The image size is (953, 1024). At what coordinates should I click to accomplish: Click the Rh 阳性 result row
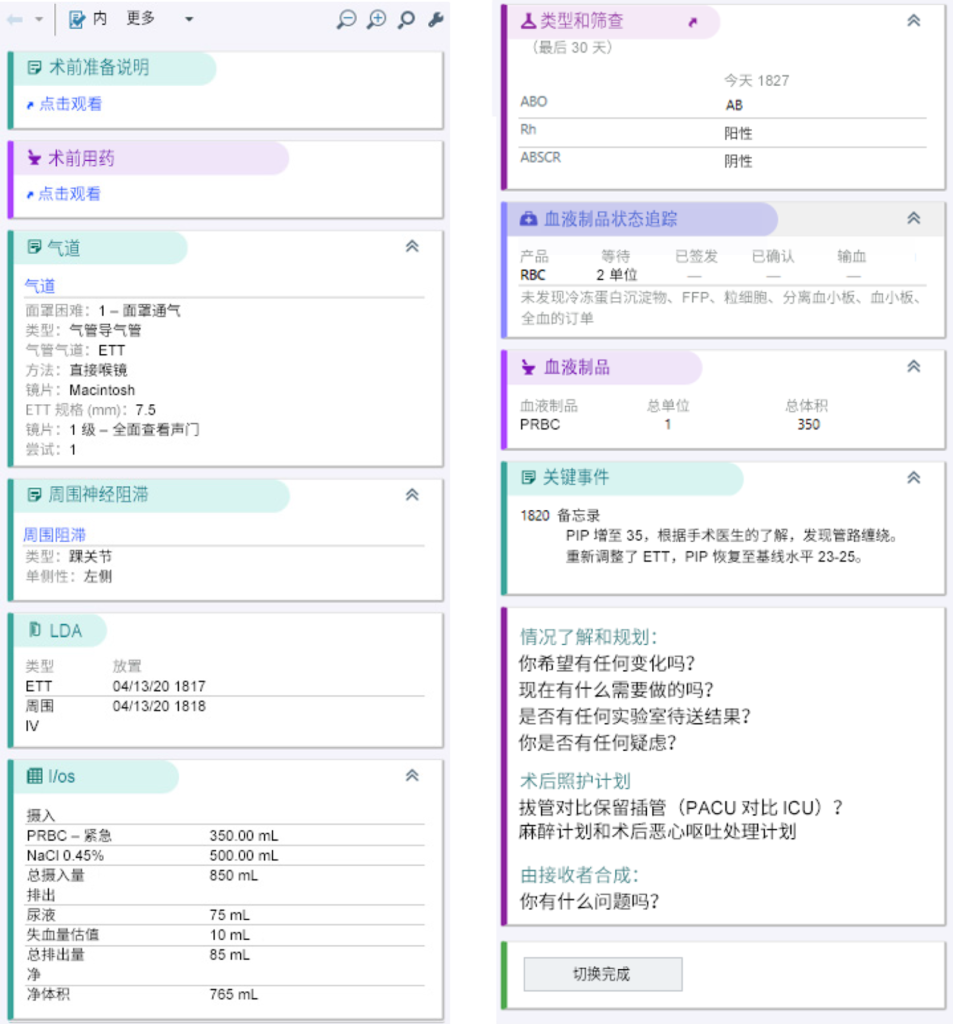[x=723, y=133]
